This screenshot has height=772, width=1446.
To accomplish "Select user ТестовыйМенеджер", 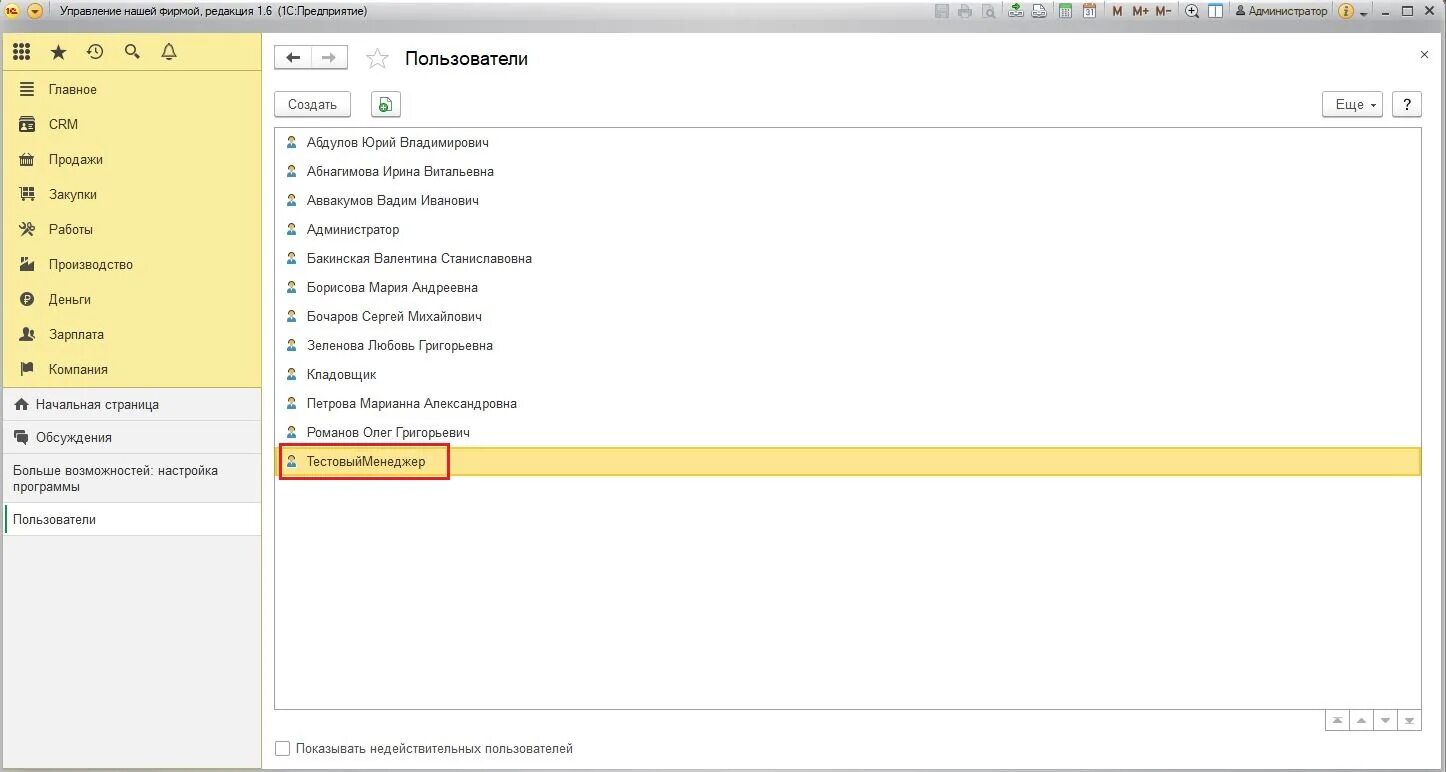I will pos(848,461).
